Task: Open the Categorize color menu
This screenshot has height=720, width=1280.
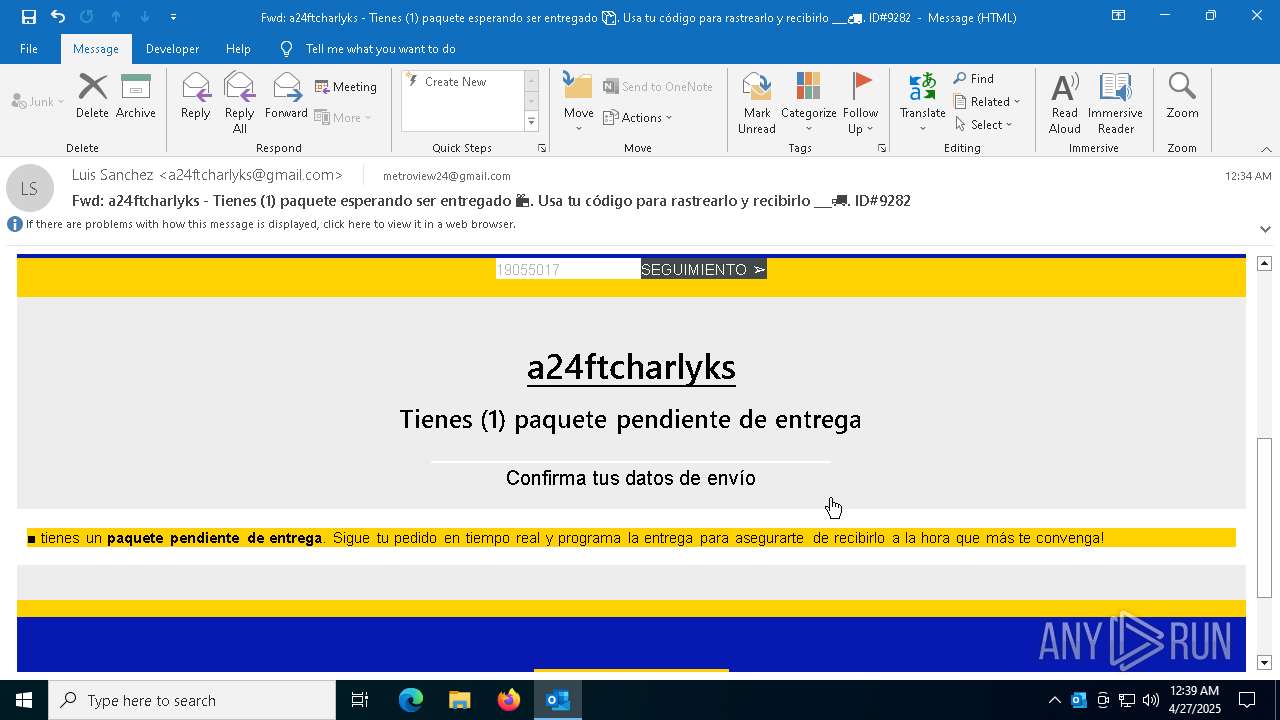Action: coord(808,103)
